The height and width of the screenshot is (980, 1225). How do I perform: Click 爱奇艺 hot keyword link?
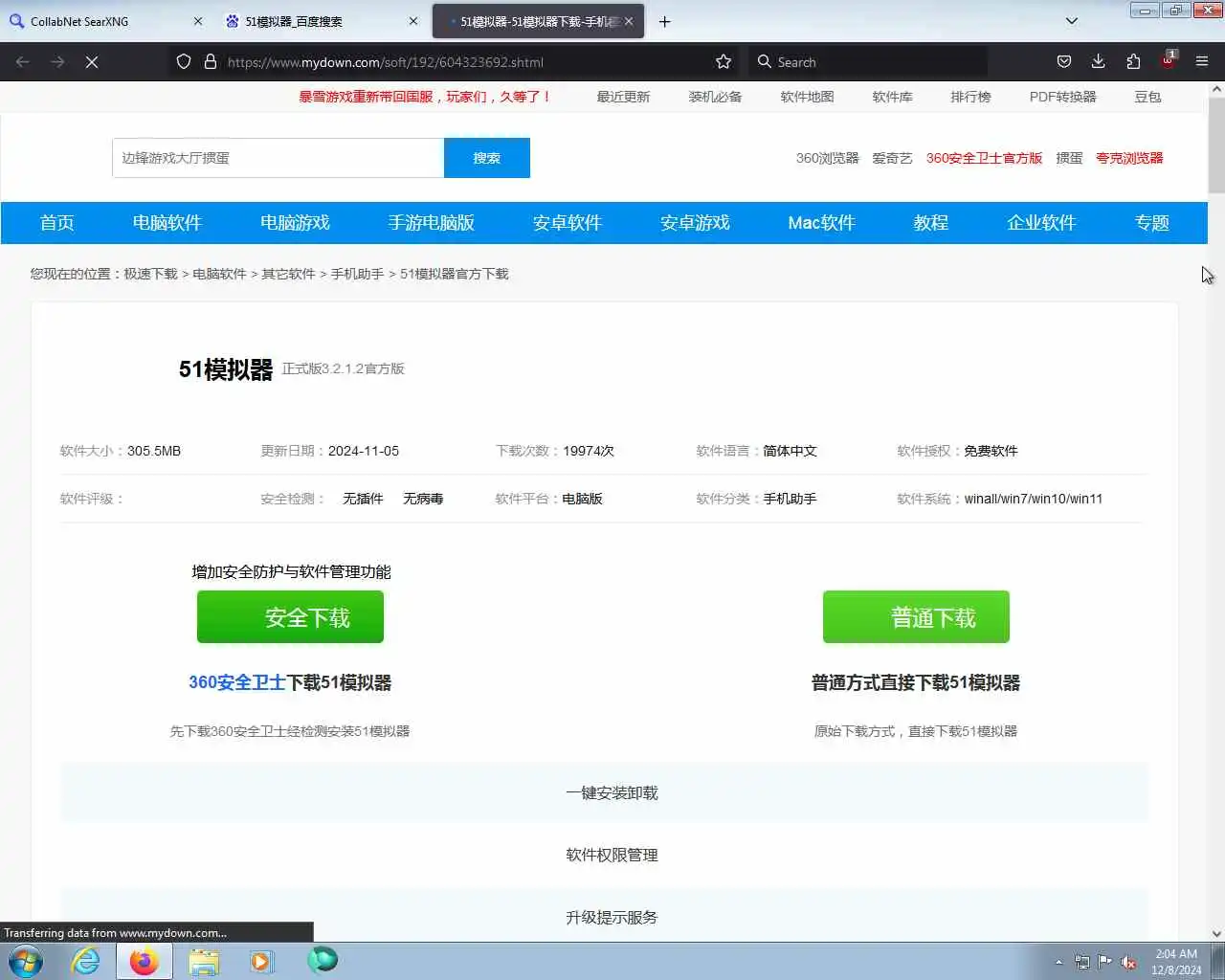[x=892, y=158]
